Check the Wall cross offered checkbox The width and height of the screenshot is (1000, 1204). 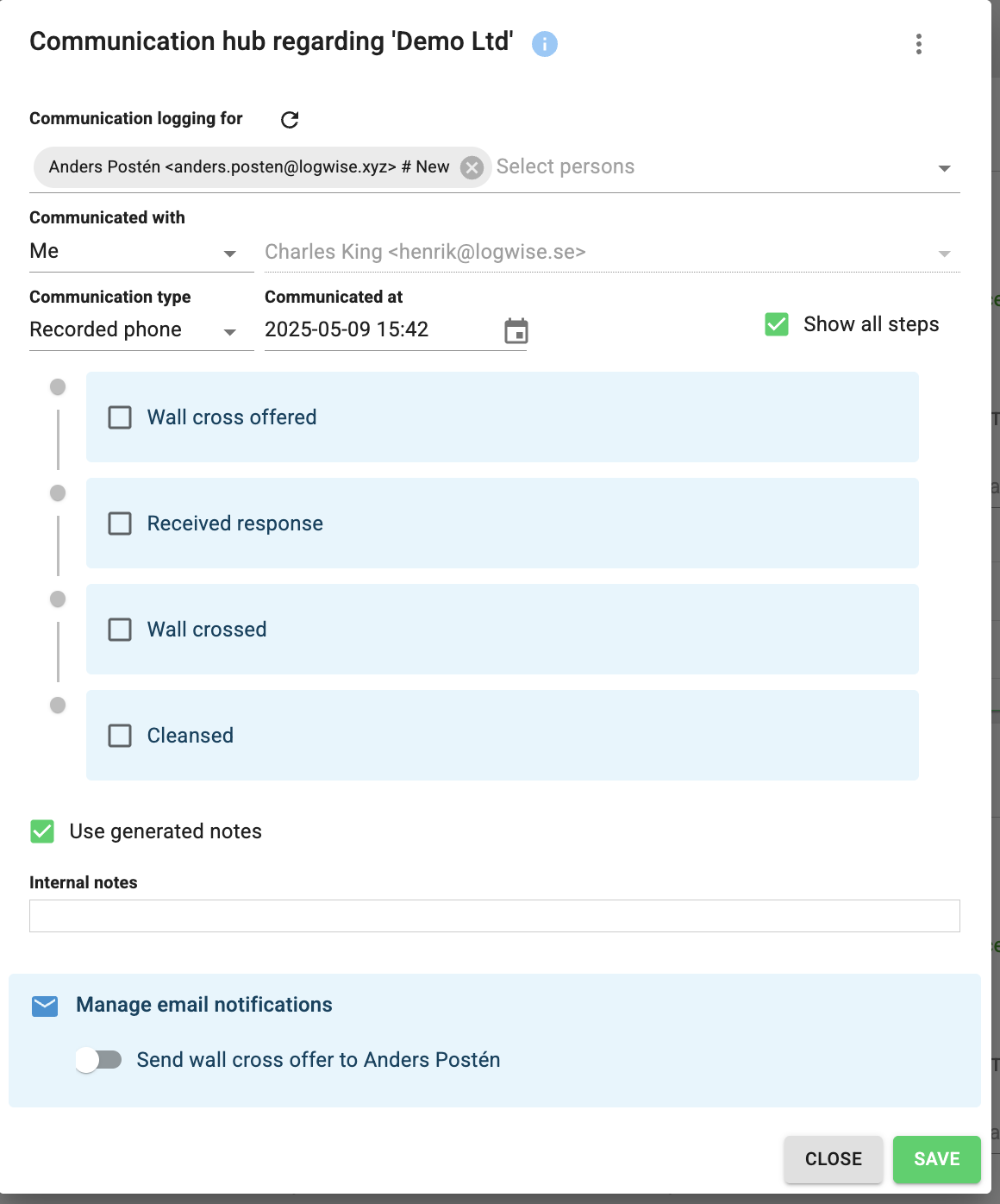tap(120, 417)
